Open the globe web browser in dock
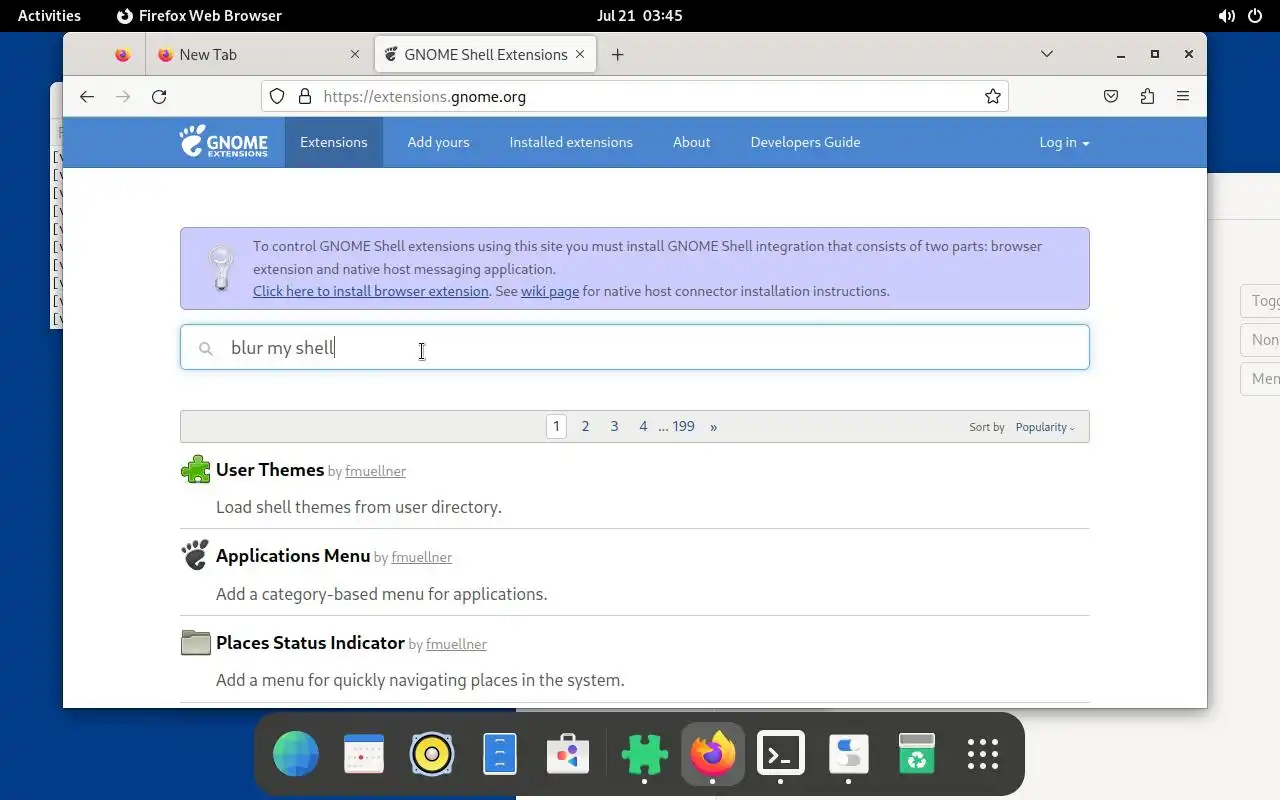The width and height of the screenshot is (1280, 800). coord(296,754)
